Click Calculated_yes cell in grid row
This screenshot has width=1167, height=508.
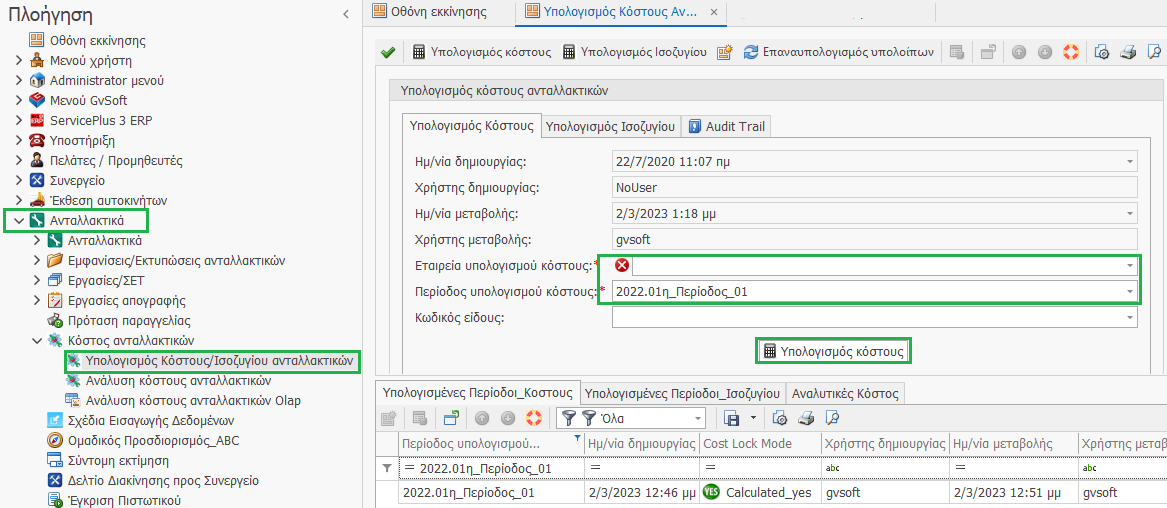(760, 492)
